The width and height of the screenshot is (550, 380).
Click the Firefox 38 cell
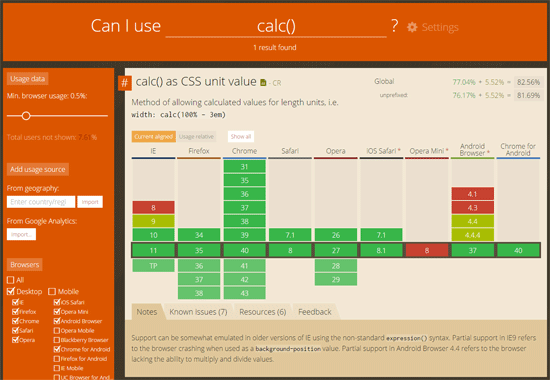coord(199,293)
